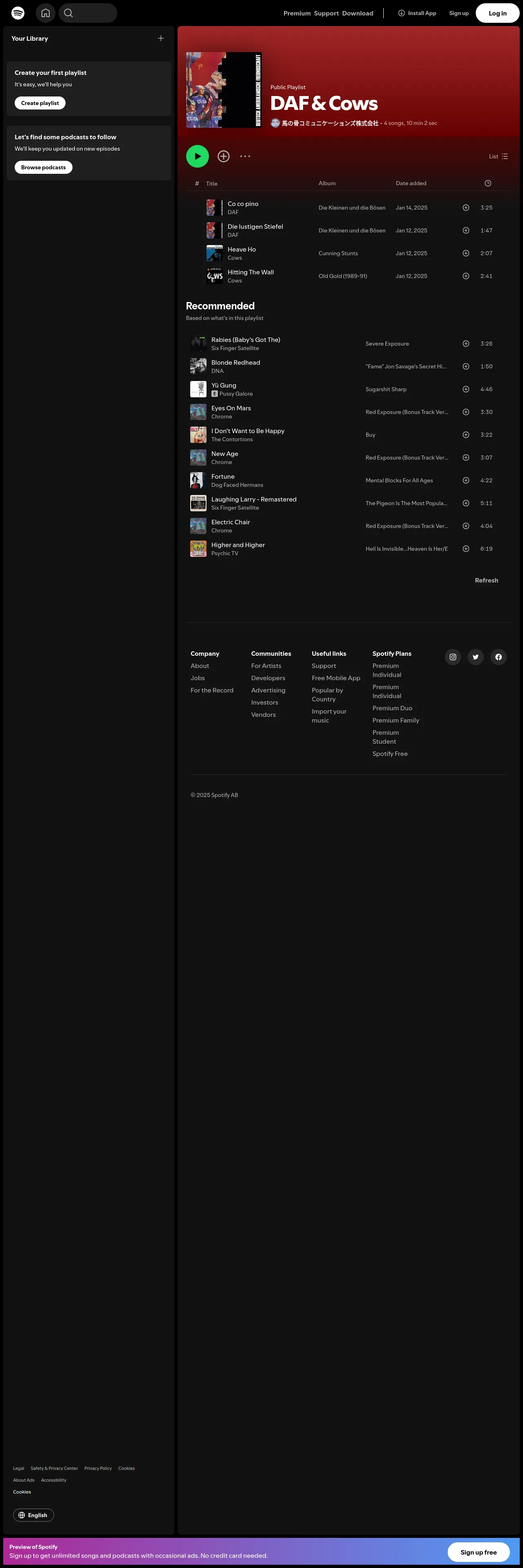
Task: Add Fortune to playlist
Action: 466,480
